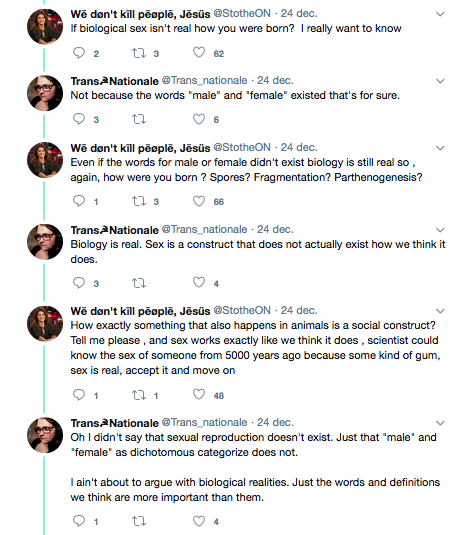Open chevron menu on 'How exactly something' tweet

click(440, 311)
